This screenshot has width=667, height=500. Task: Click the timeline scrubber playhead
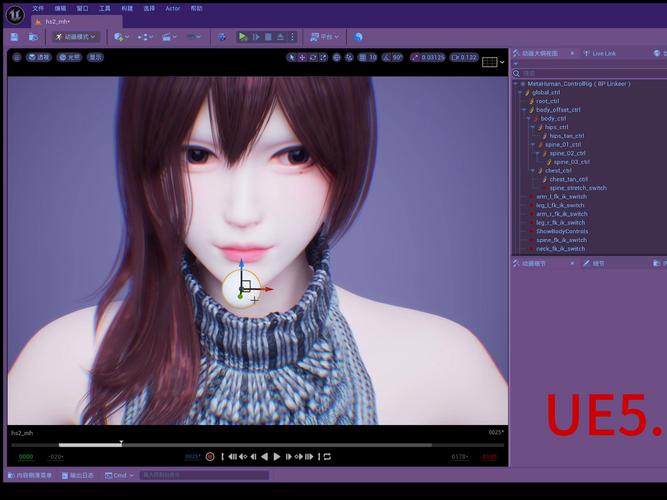pyautogui.click(x=121, y=443)
